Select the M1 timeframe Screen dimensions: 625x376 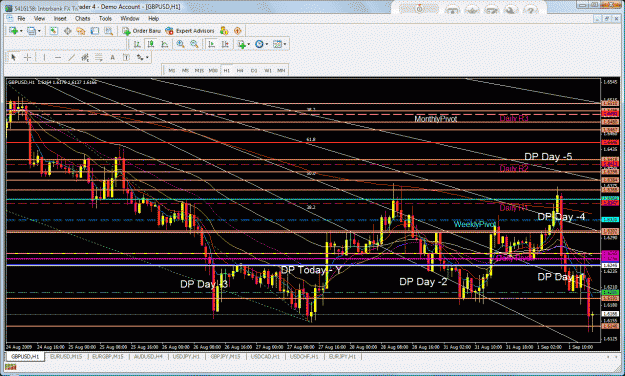172,70
